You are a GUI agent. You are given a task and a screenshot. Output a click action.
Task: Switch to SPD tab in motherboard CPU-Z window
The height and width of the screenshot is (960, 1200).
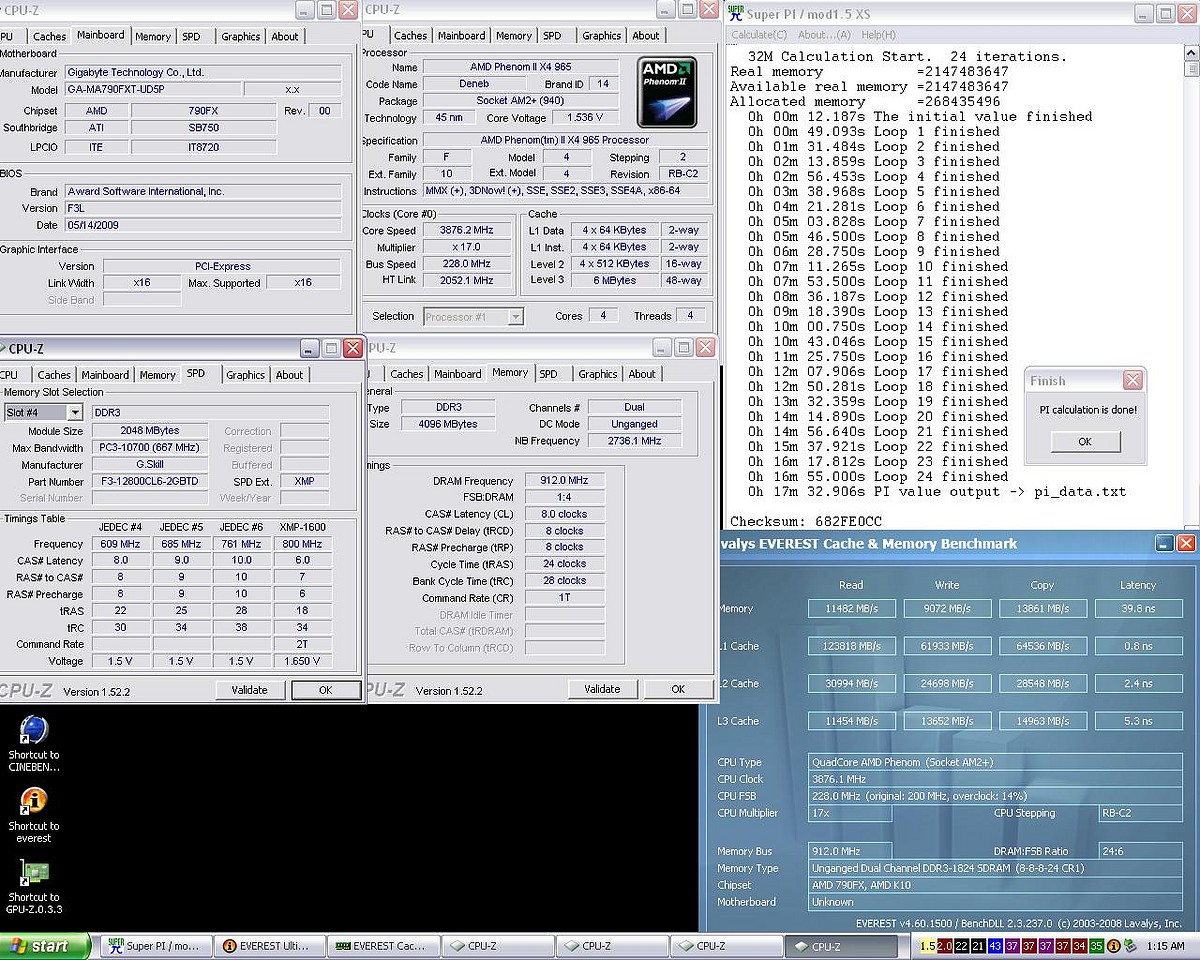coord(191,36)
